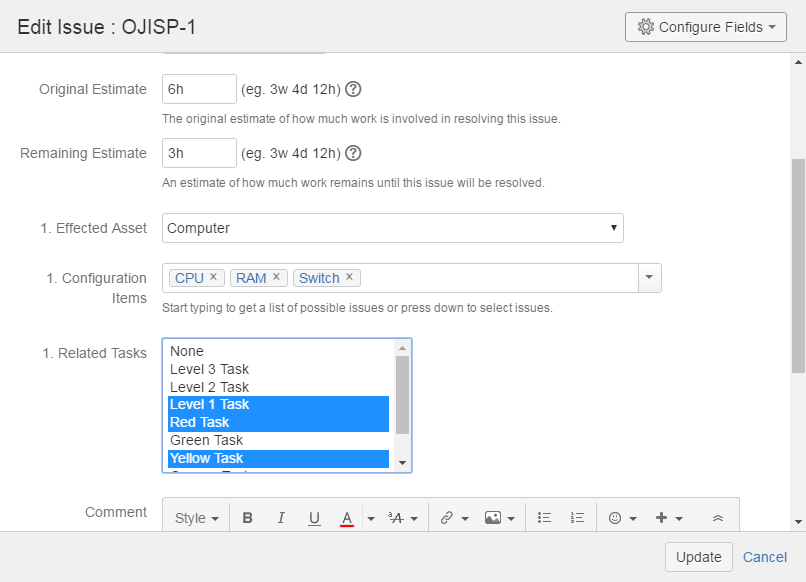
Task: Select Green Task in Related Tasks list
Action: point(206,440)
